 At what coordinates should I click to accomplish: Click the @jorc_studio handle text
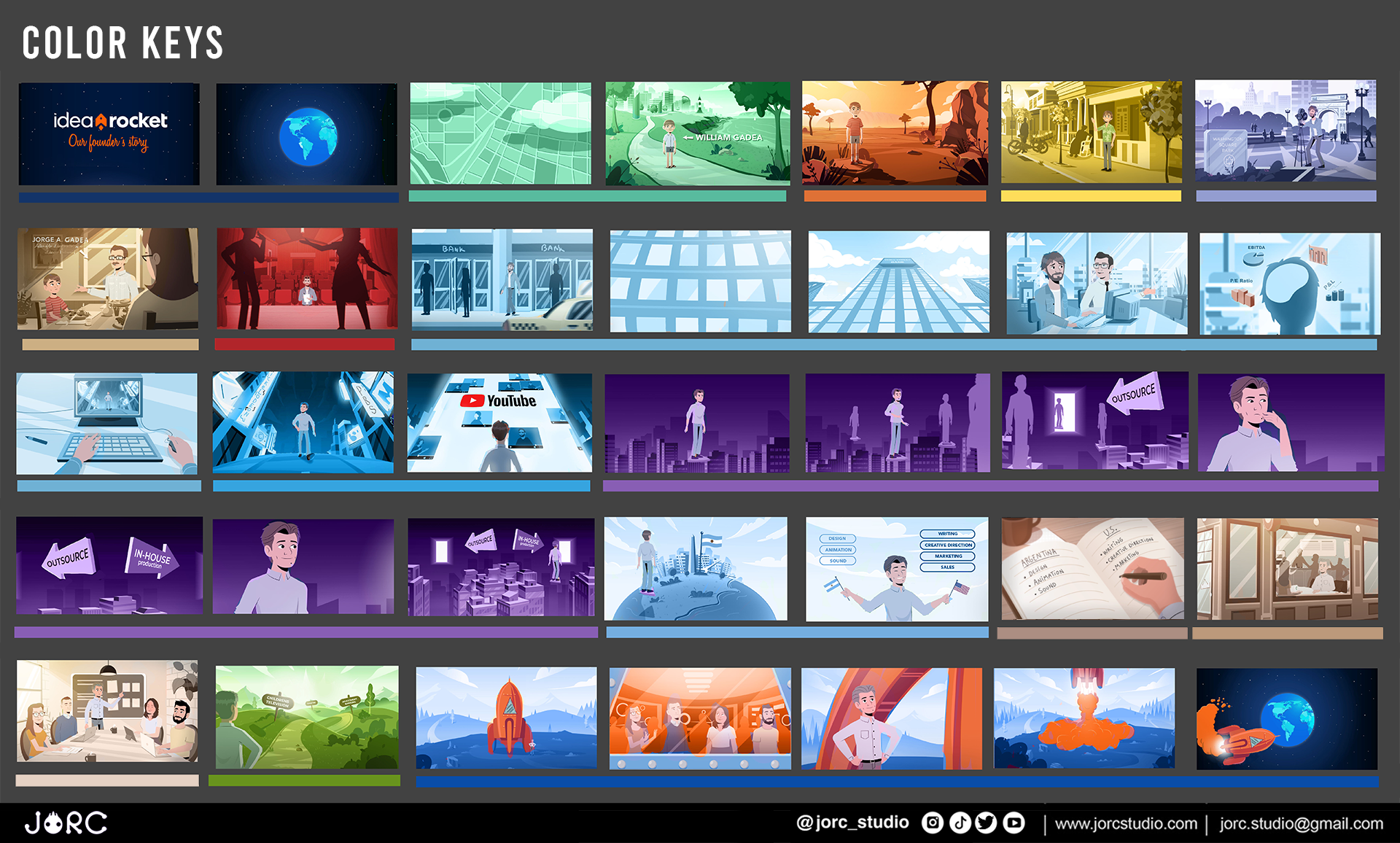852,823
